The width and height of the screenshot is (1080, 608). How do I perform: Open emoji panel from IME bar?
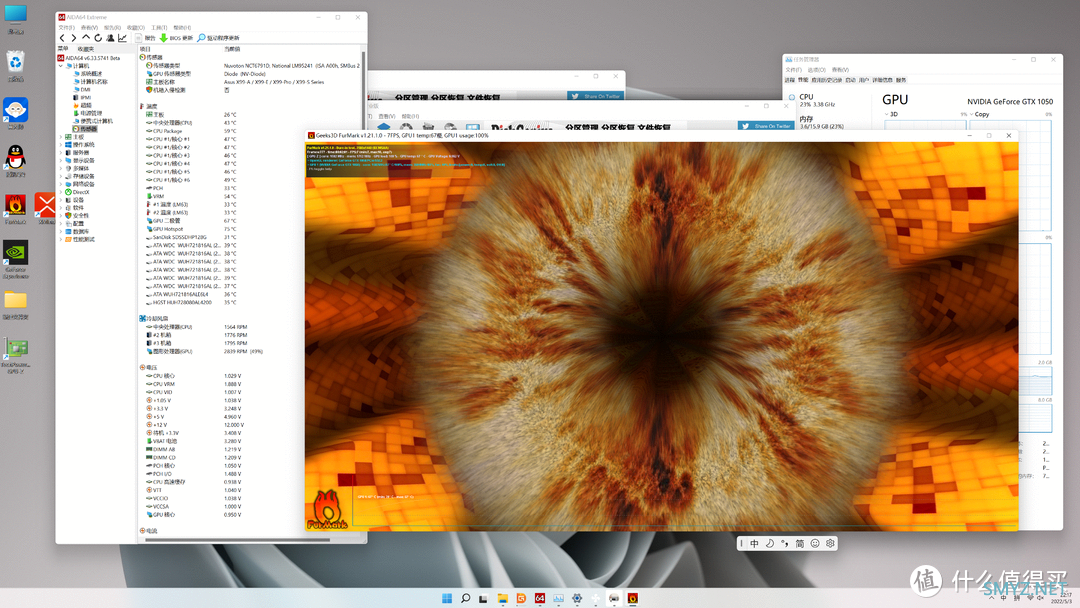pos(815,543)
